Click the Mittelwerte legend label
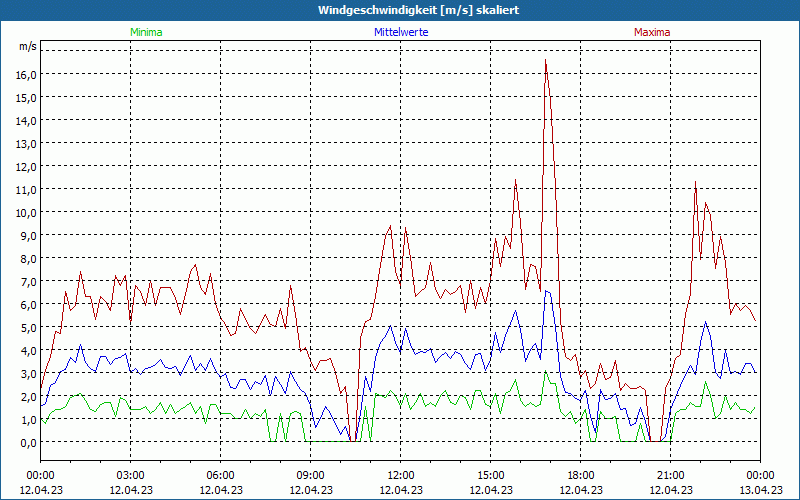This screenshot has height=500, width=800. [401, 32]
